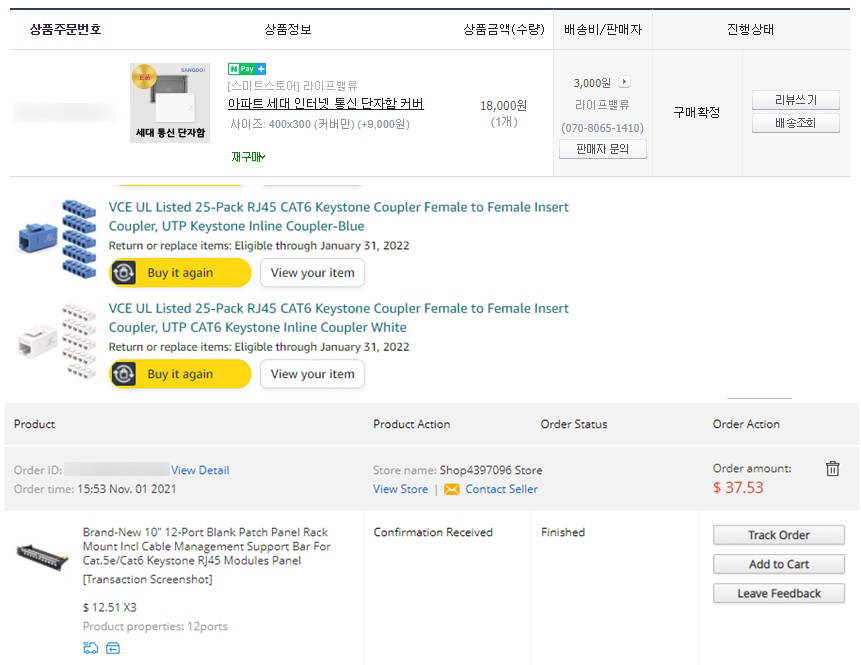This screenshot has height=665, width=861.
Task: Click the blue keystone coupler thumbnail
Action: pos(57,239)
